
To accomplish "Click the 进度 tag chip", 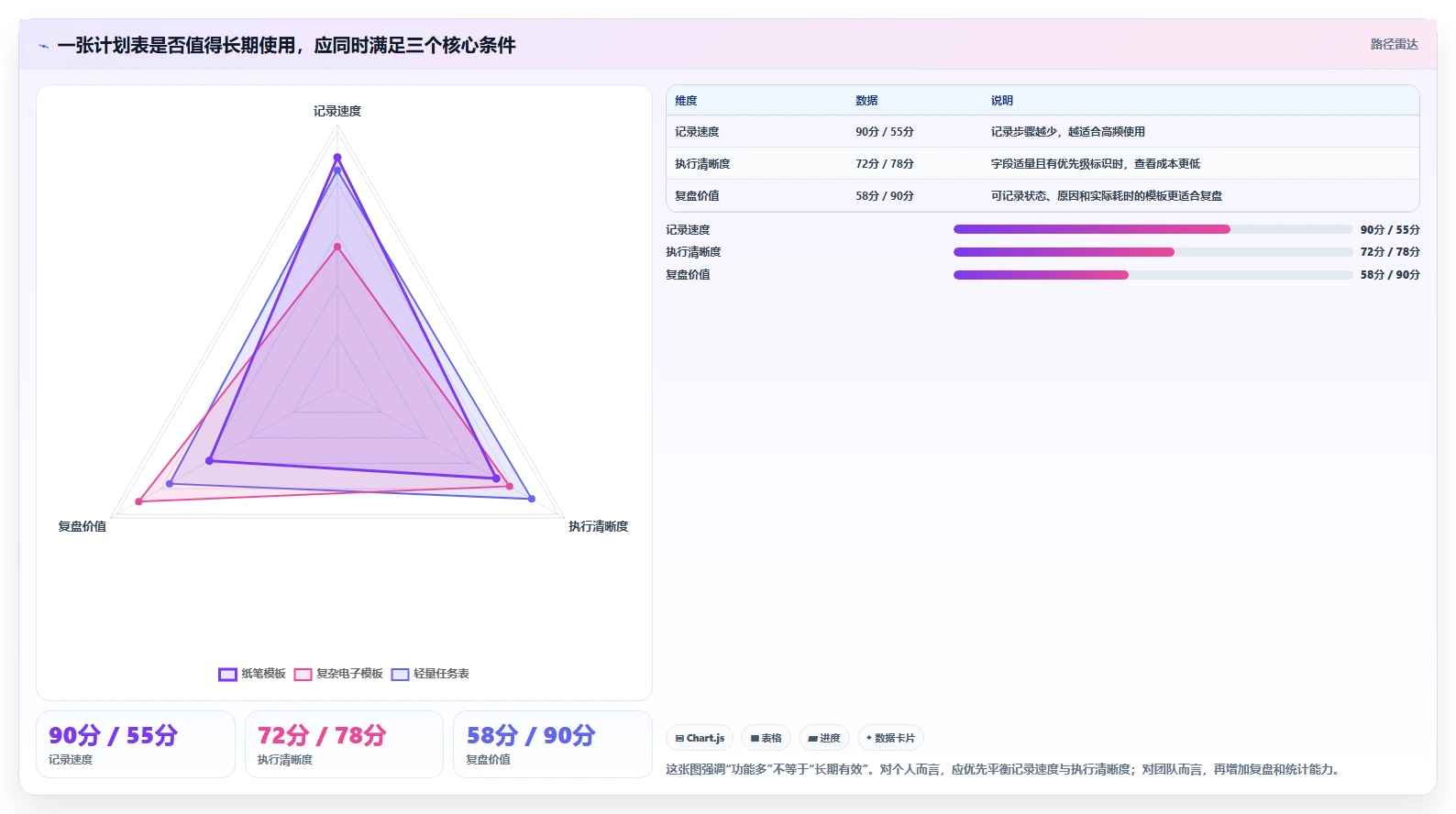I will pos(824,738).
